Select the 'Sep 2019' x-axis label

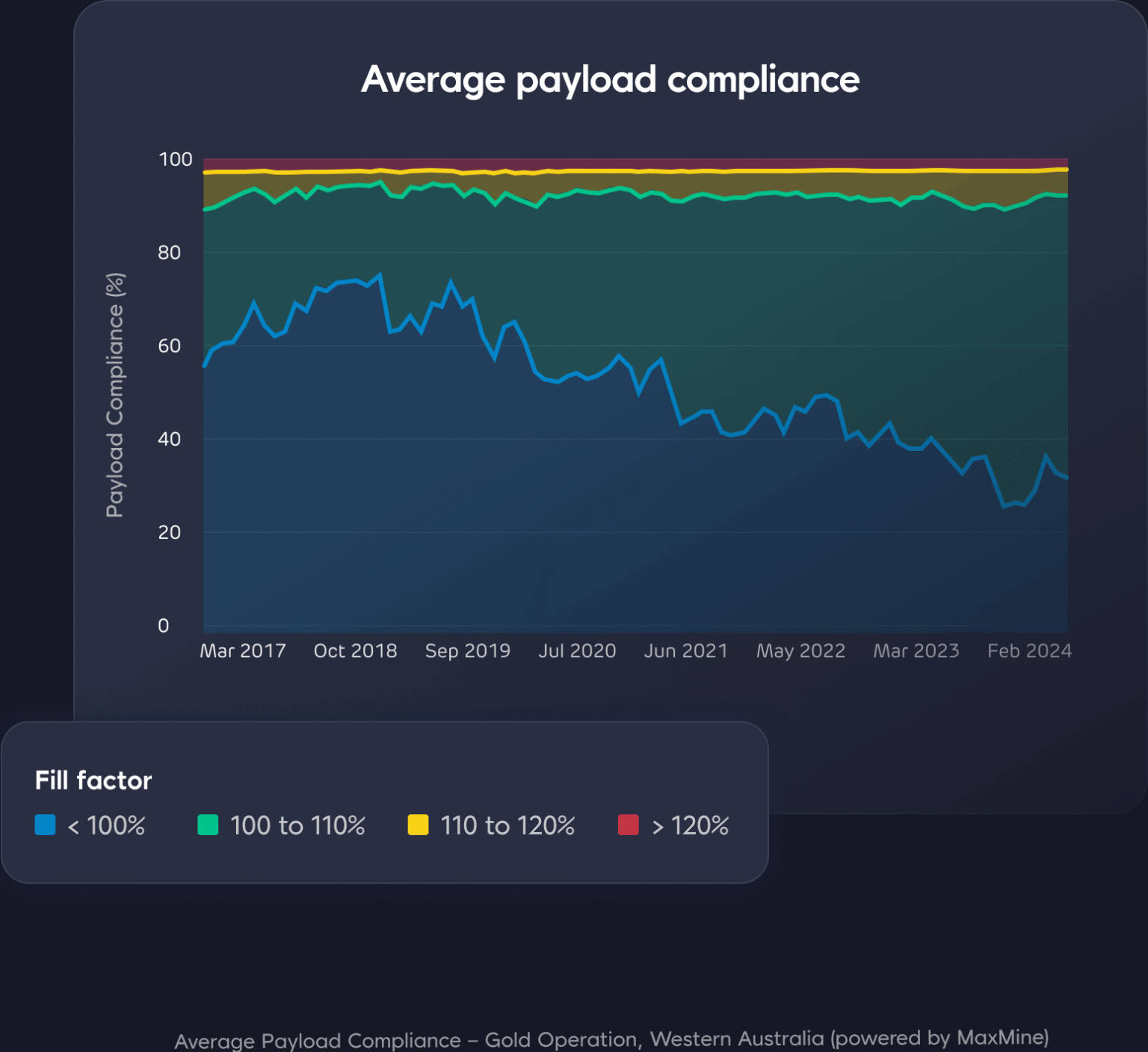(468, 650)
